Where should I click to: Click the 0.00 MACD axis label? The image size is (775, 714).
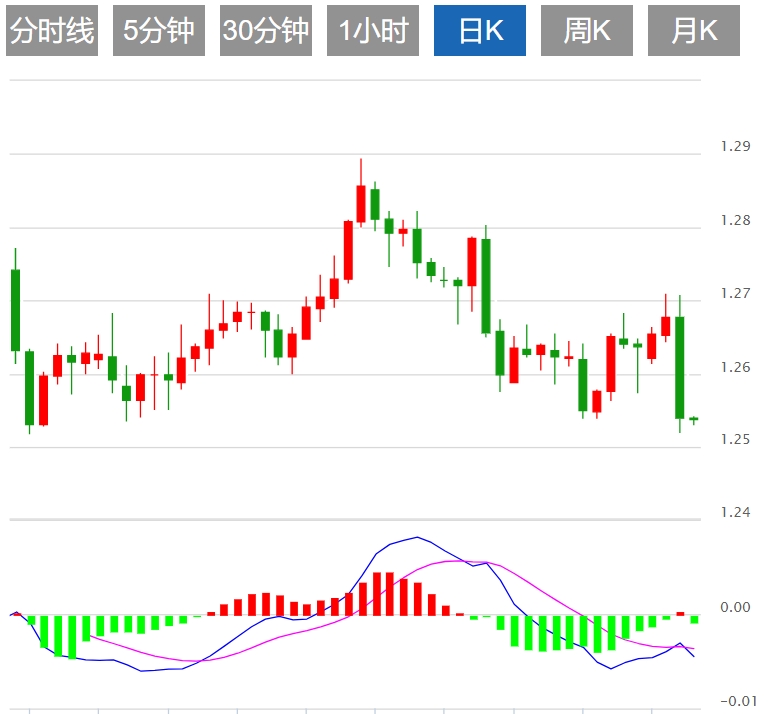(x=735, y=607)
